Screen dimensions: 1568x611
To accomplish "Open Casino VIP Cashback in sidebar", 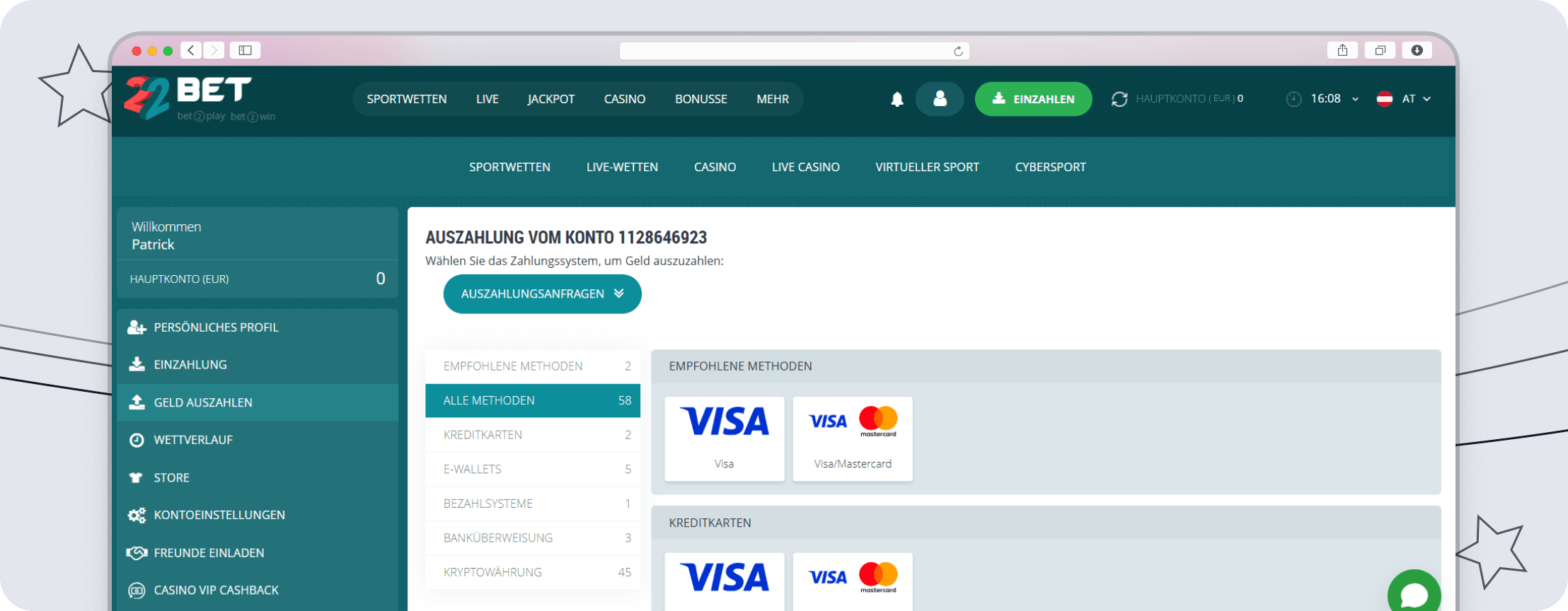I will coord(258,590).
